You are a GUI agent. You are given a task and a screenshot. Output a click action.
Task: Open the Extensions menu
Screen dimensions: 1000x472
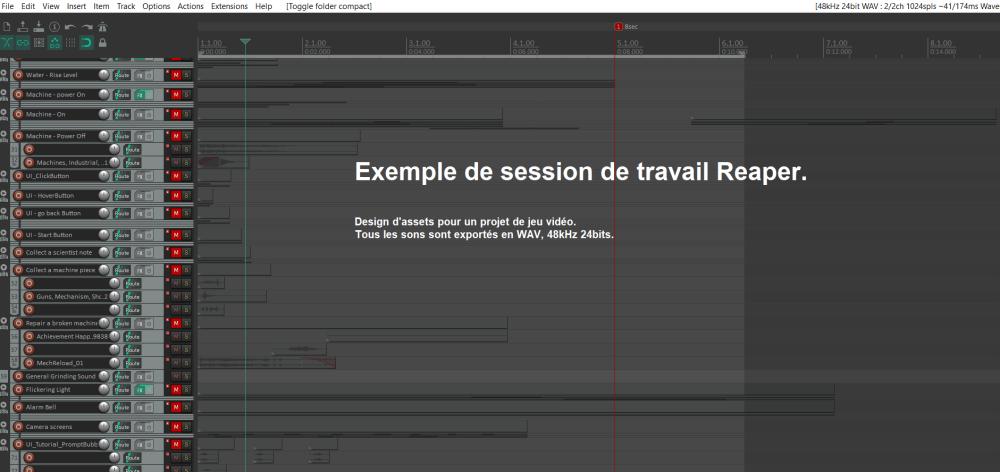(229, 6)
